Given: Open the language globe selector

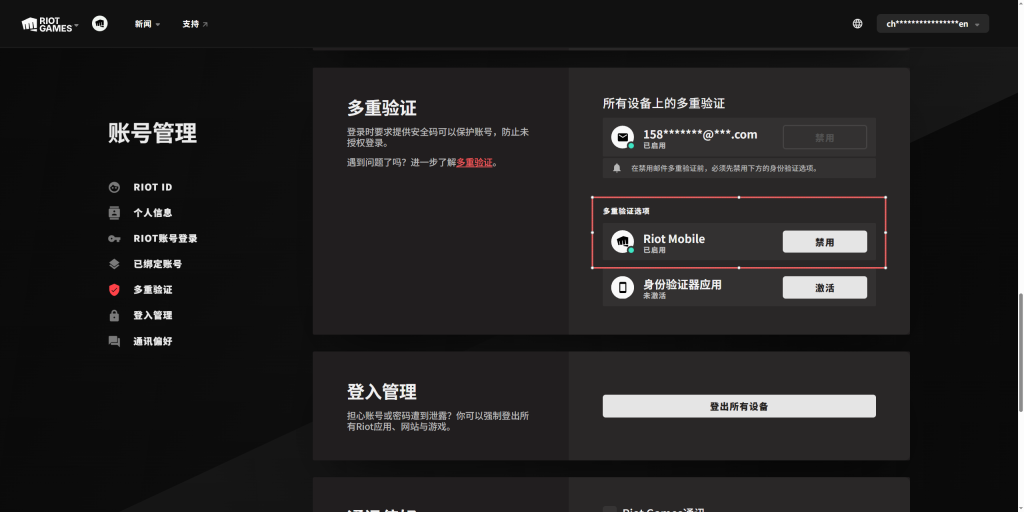Looking at the screenshot, I should pyautogui.click(x=857, y=24).
